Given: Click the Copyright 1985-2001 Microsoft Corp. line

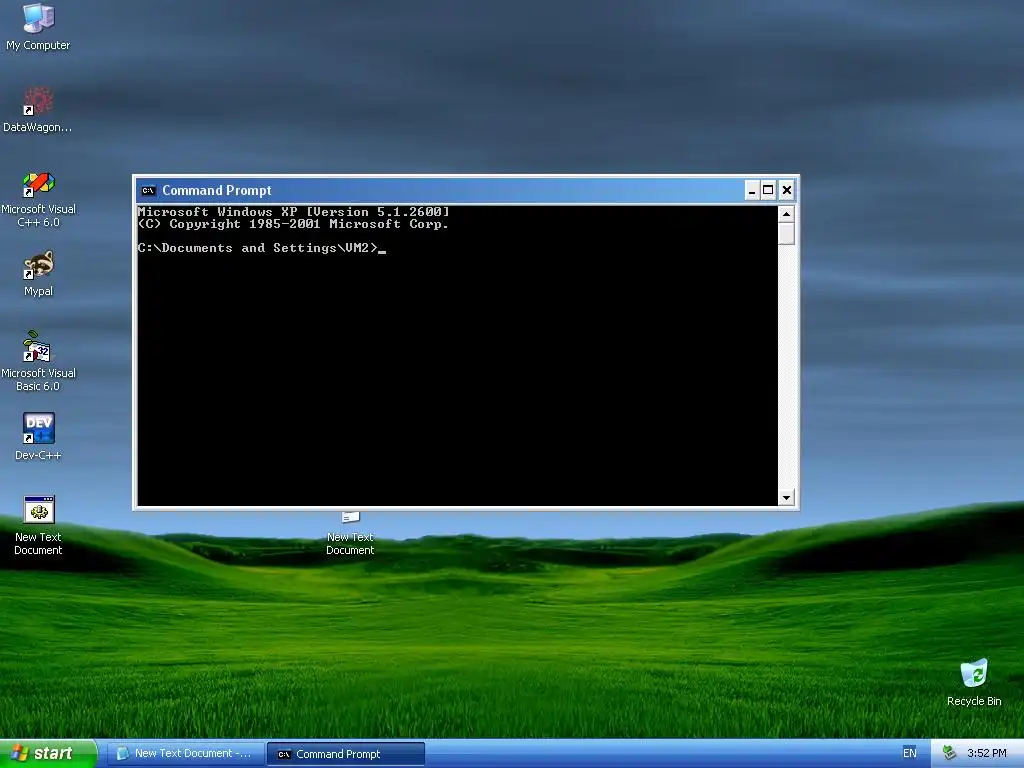Looking at the screenshot, I should (x=293, y=224).
